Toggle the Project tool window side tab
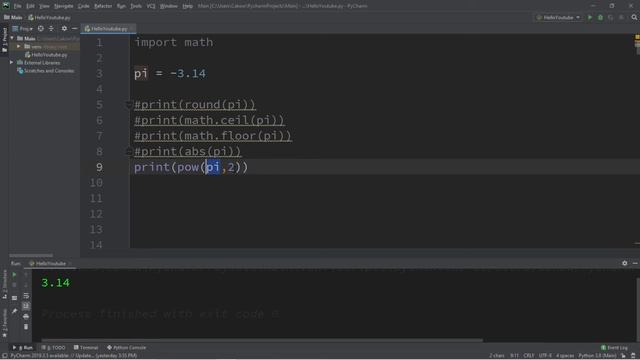 coord(4,40)
